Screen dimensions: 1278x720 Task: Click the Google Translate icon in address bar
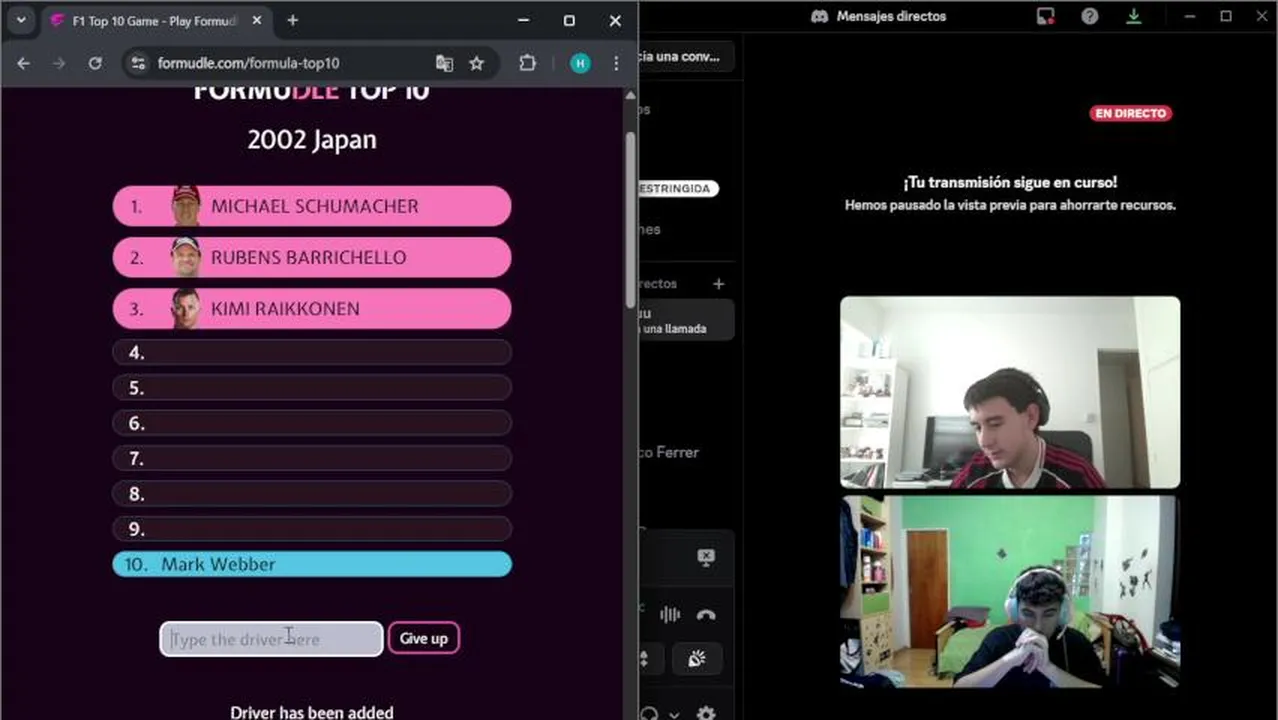(x=444, y=63)
